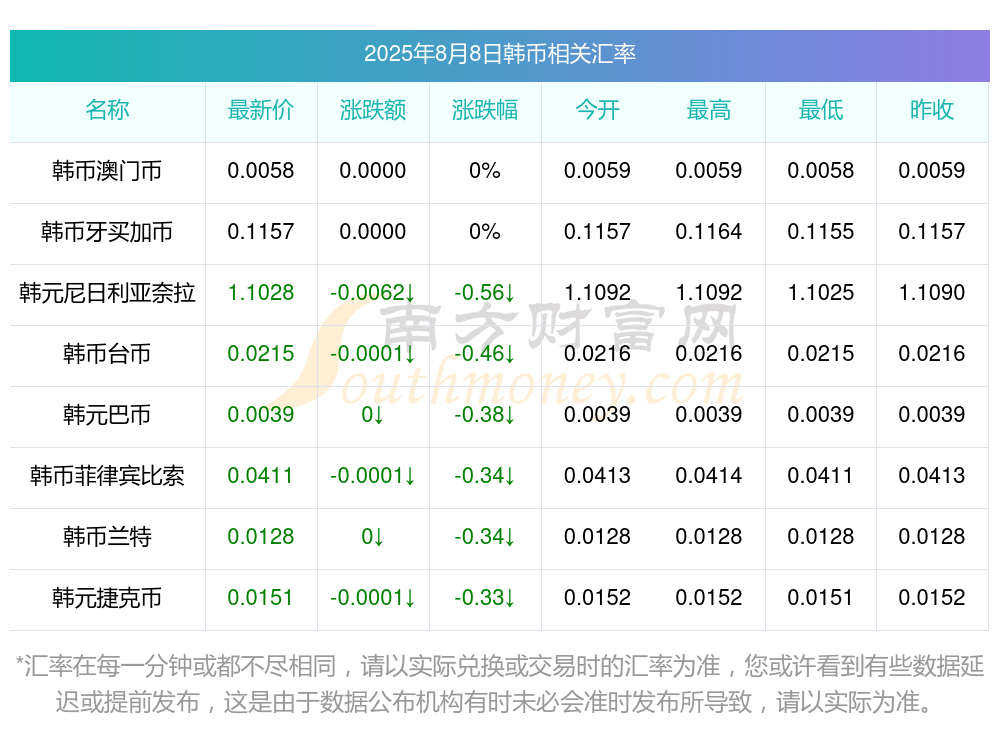Click the 0.0152 open value for 韩元捷克币
The image size is (1000, 733).
597,597
